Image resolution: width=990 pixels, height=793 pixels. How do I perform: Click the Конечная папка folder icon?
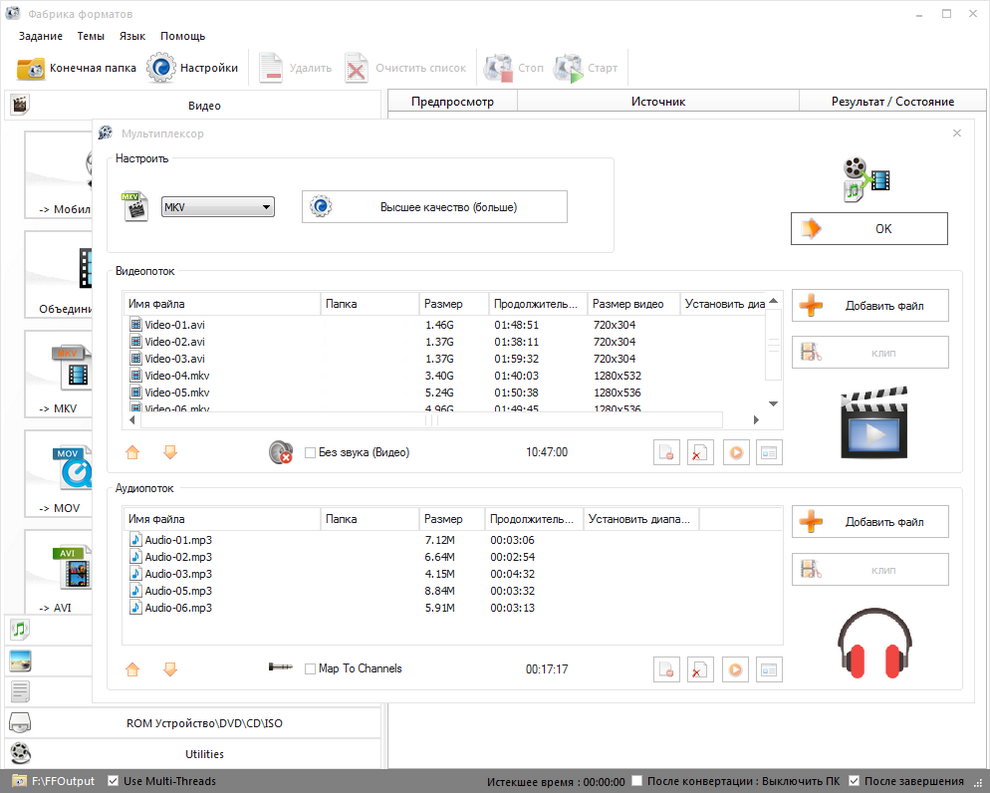(x=31, y=68)
